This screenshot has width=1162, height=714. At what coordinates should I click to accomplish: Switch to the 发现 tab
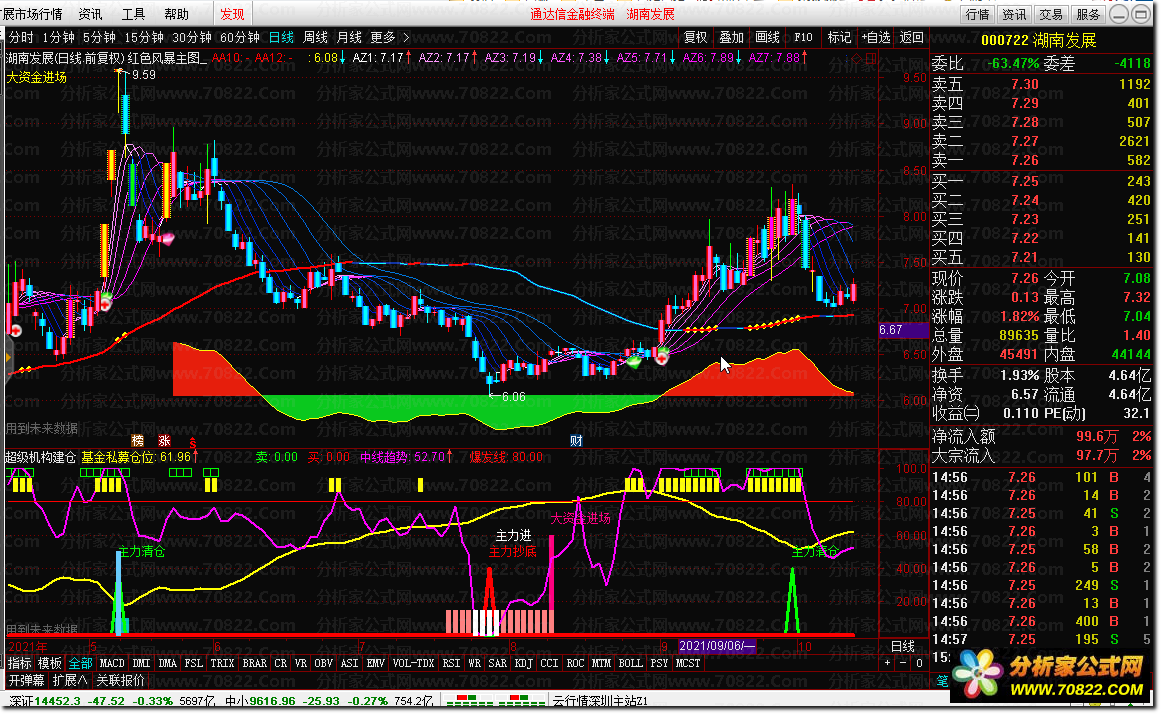(x=232, y=14)
